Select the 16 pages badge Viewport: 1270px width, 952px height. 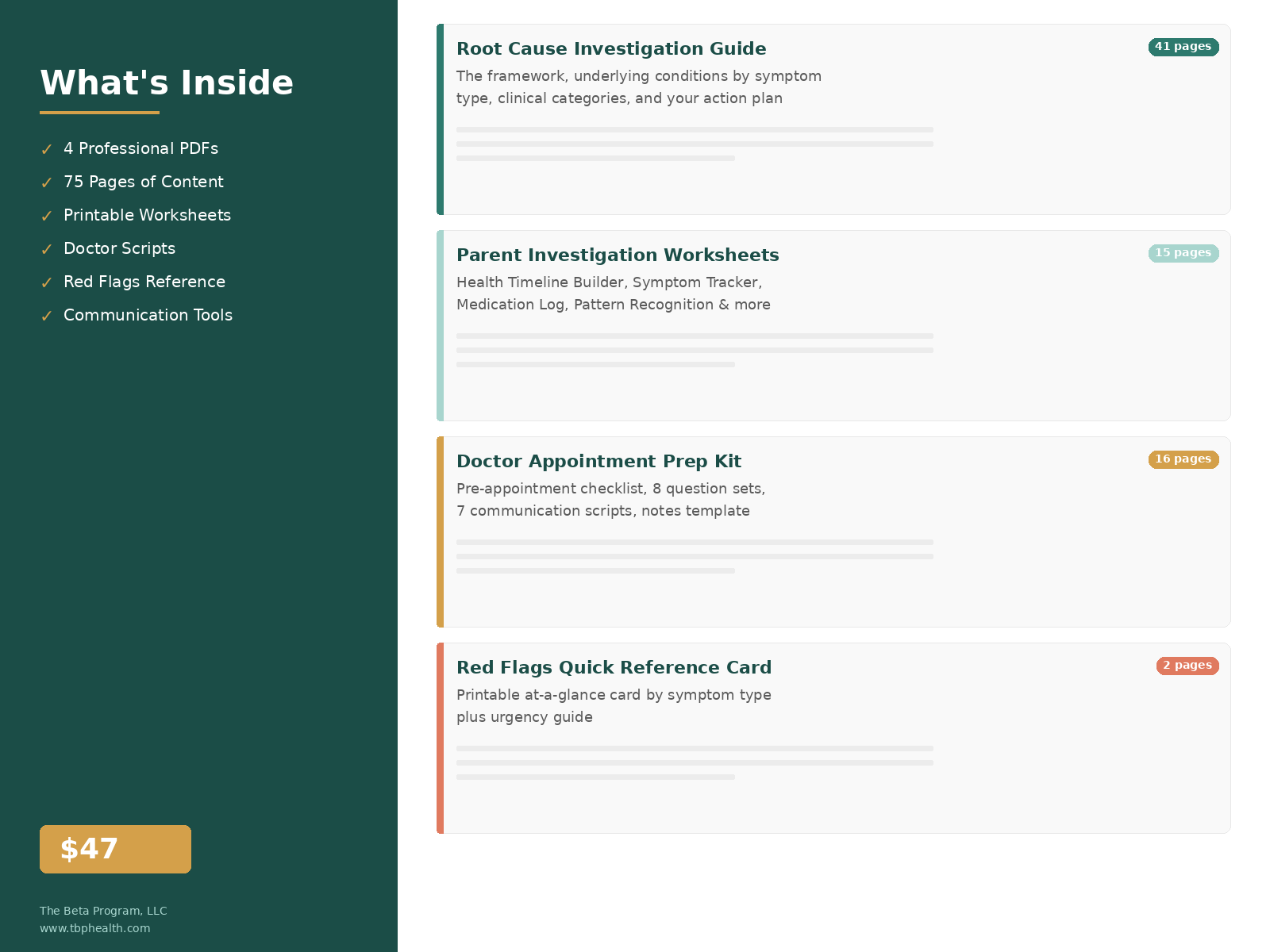pos(1183,459)
